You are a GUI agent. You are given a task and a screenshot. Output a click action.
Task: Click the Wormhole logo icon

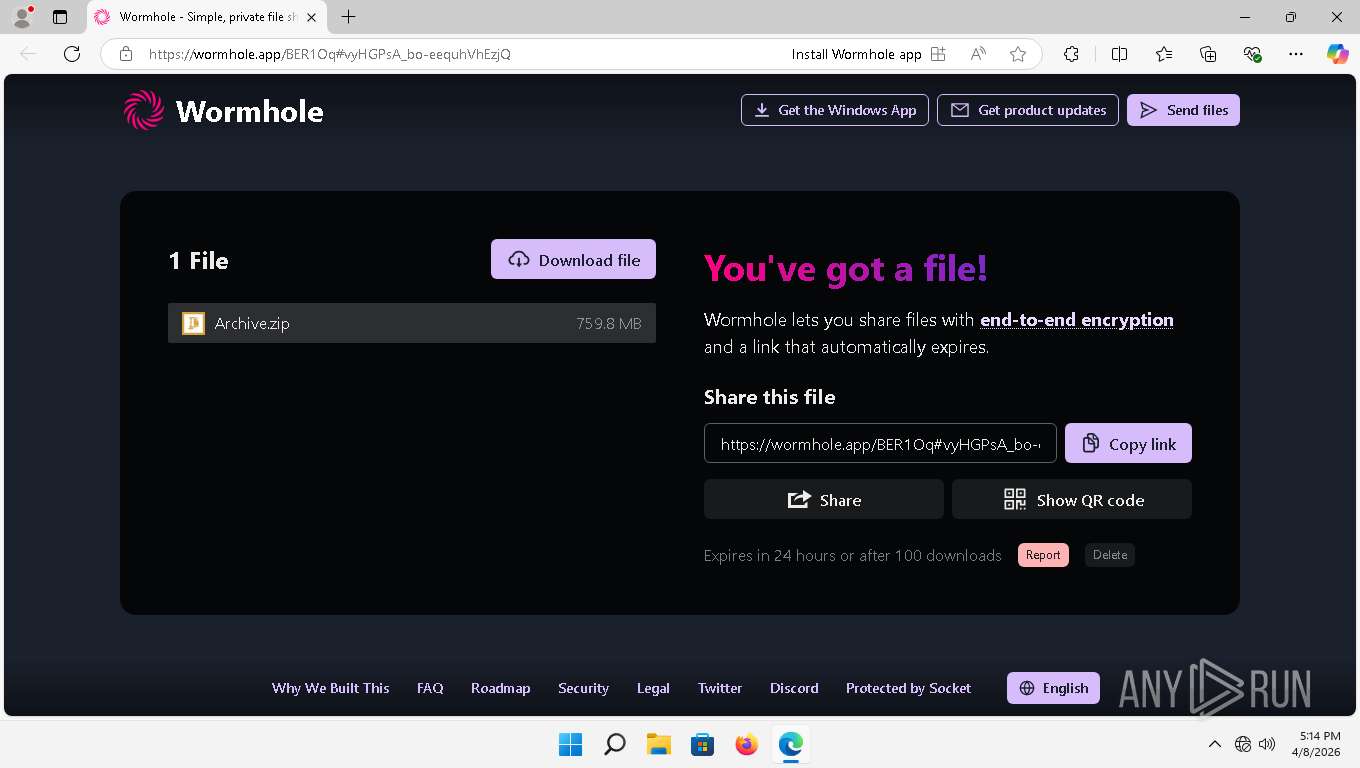143,110
